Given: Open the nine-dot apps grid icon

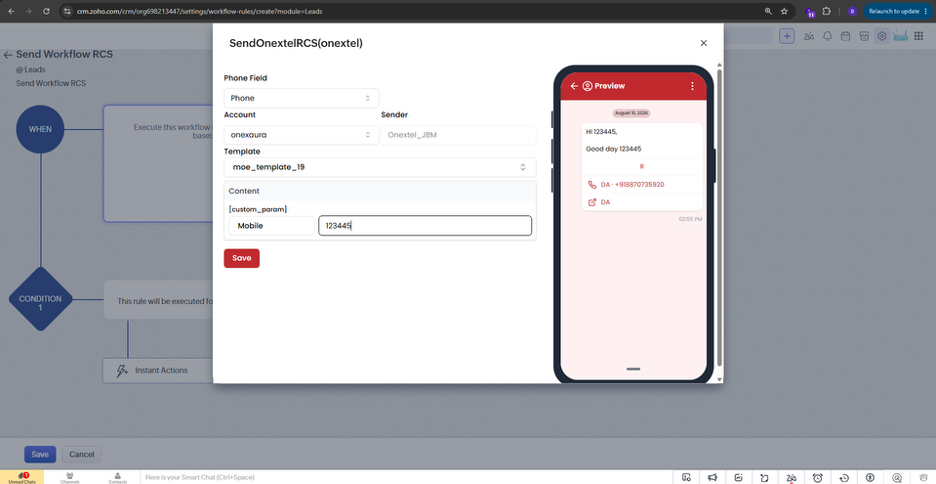Looking at the screenshot, I should (919, 36).
